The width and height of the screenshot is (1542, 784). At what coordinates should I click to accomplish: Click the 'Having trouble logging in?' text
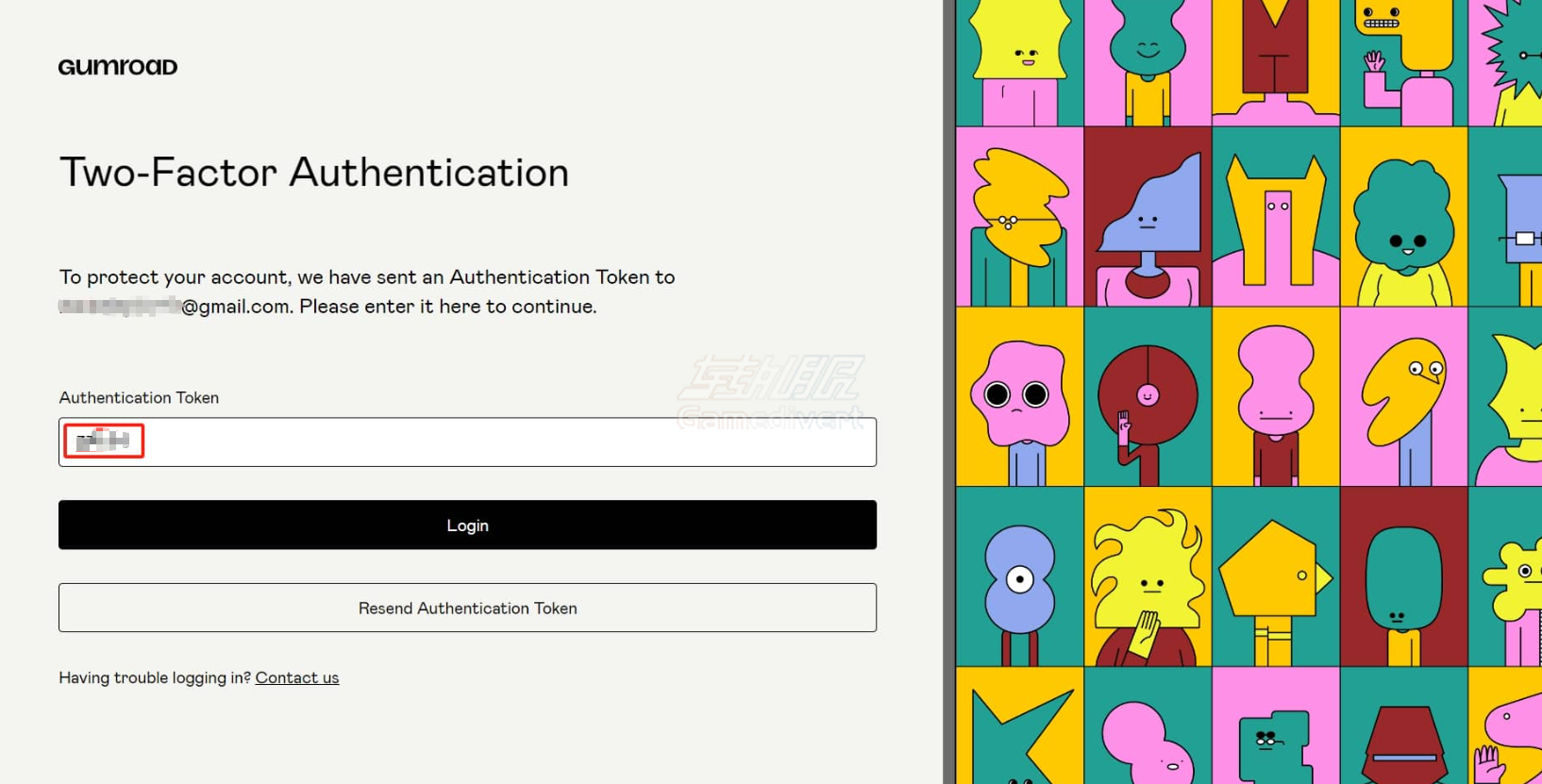point(155,677)
